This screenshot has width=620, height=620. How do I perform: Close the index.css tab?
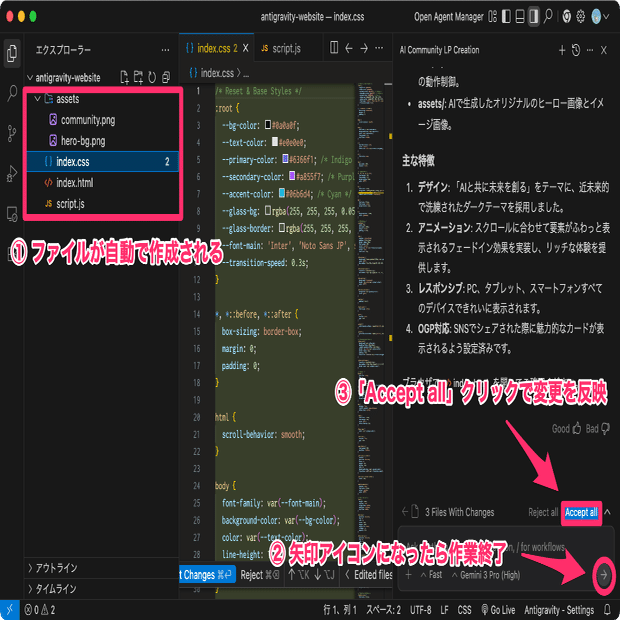pyautogui.click(x=246, y=48)
